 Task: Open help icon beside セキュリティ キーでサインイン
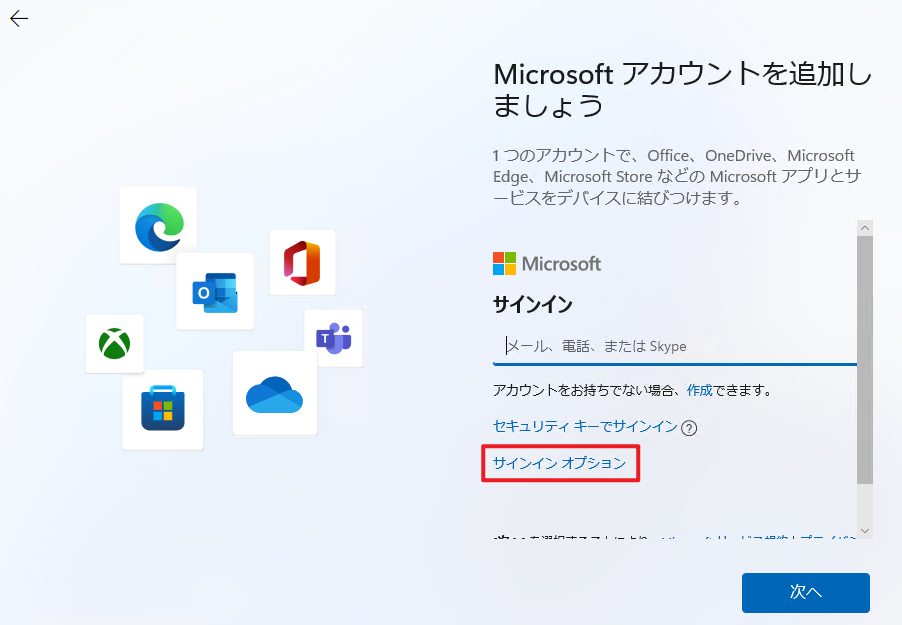pyautogui.click(x=689, y=428)
